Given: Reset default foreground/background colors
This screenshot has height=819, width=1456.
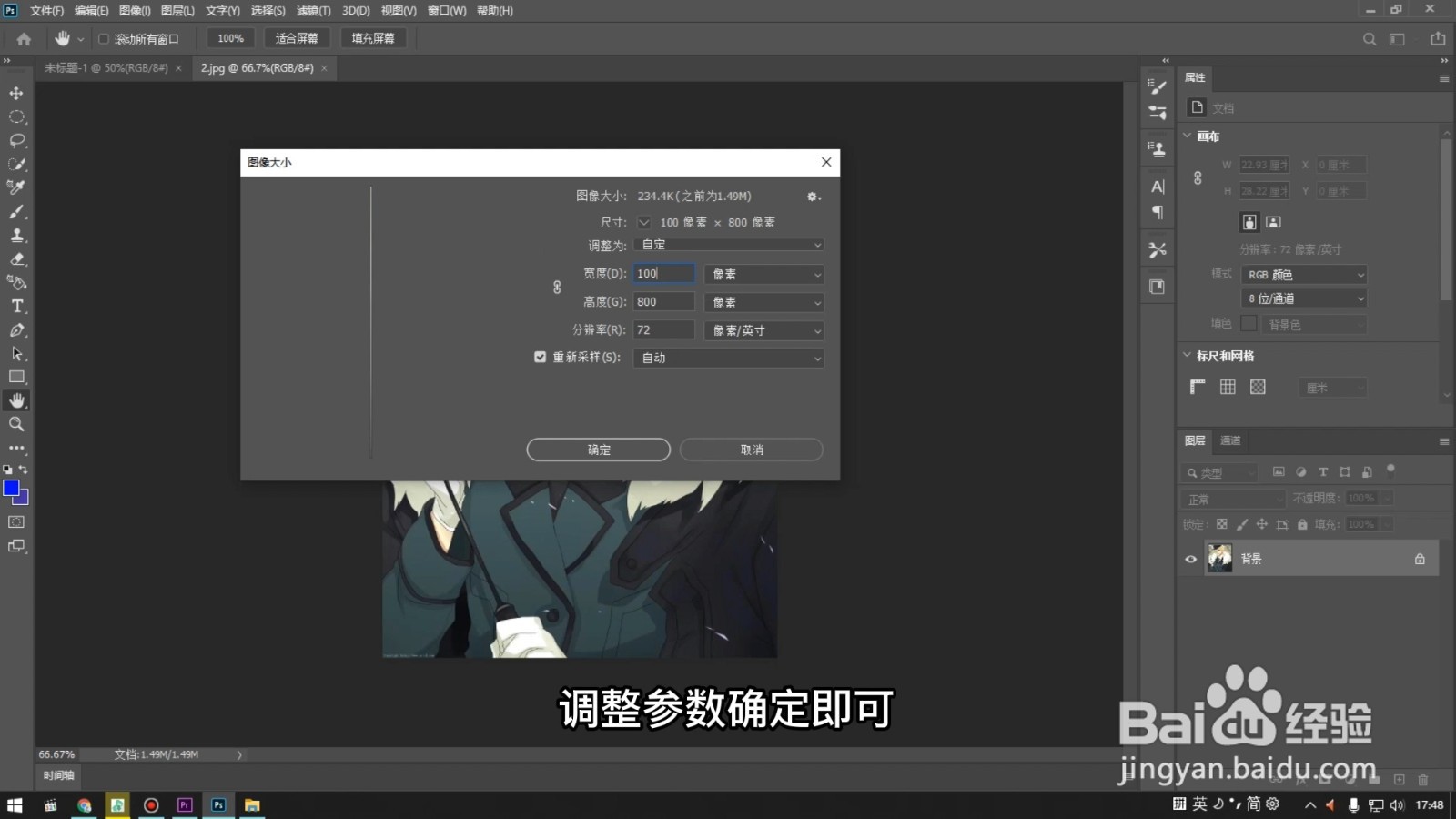Looking at the screenshot, I should click(7, 470).
